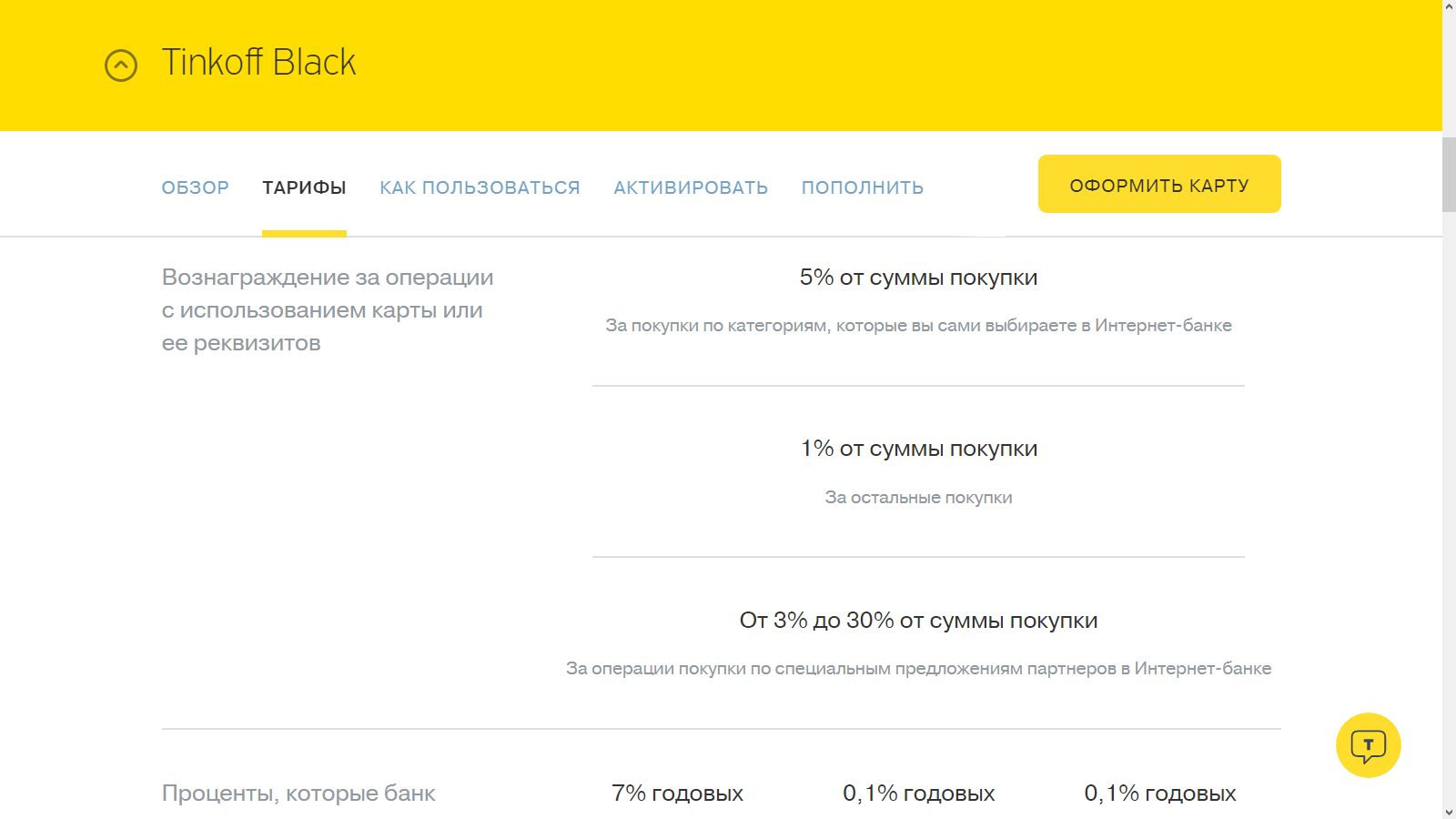Screen dimensions: 1456x819
Task: Open the chat support icon
Action: pyautogui.click(x=1368, y=745)
